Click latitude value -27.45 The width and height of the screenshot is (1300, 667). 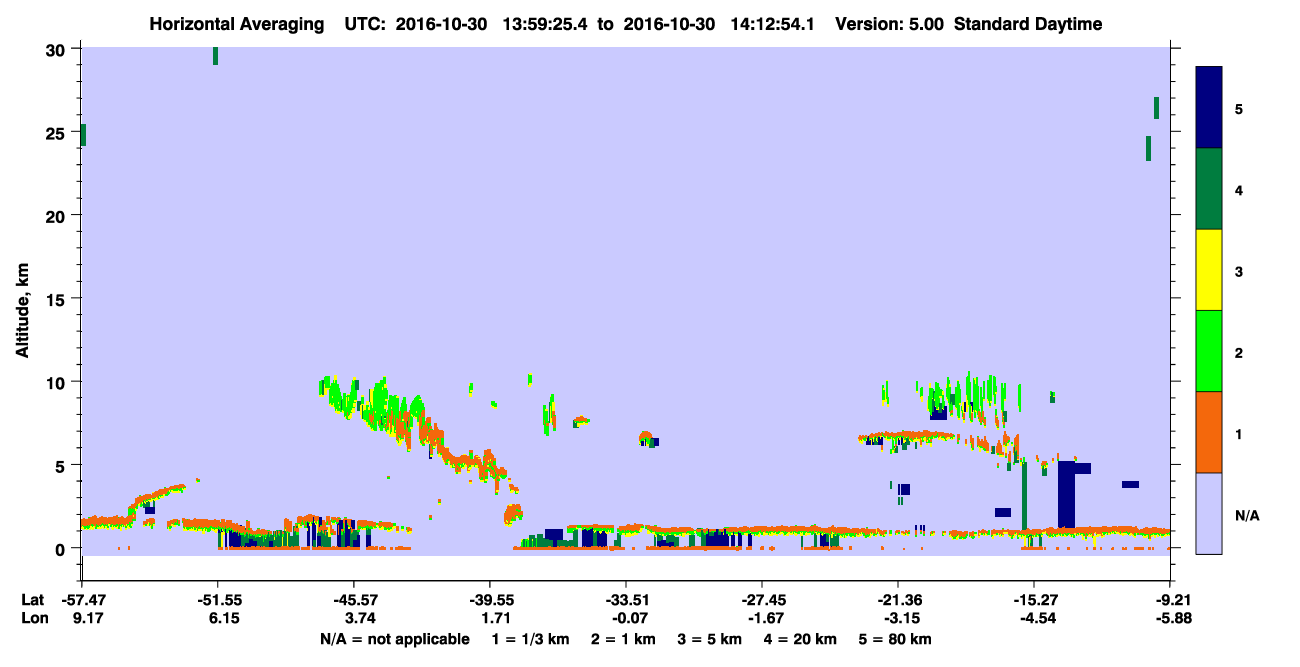coord(762,600)
